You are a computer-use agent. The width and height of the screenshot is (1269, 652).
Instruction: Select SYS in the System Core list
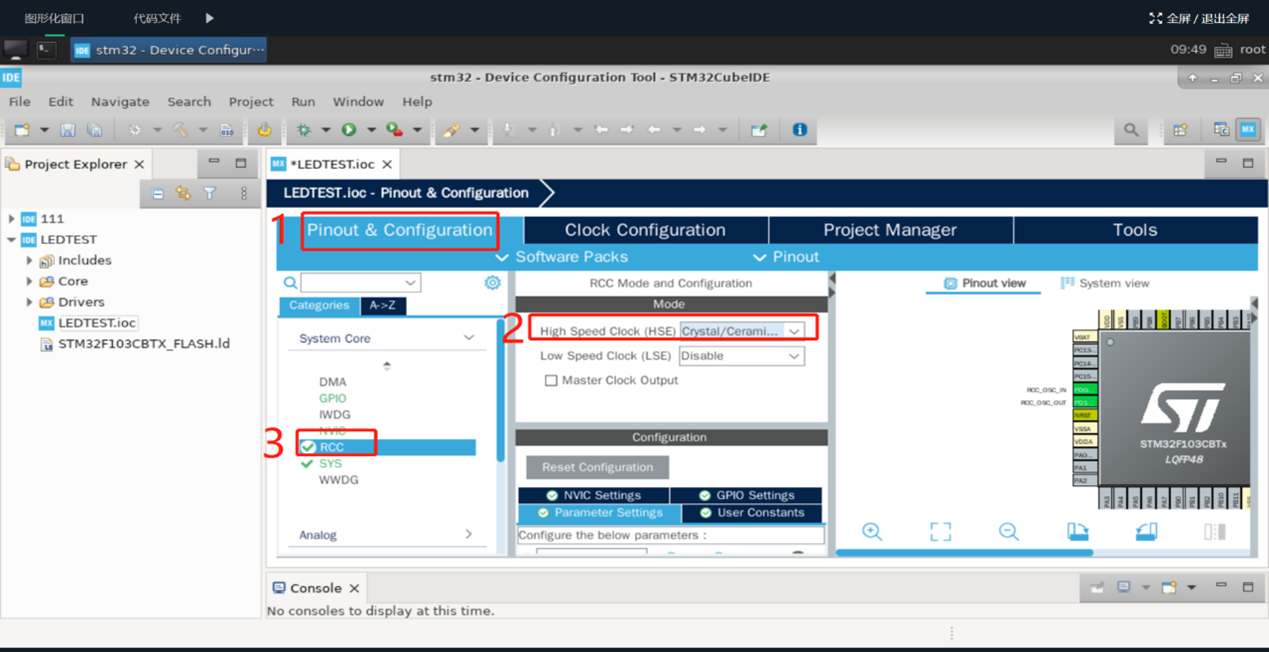pos(330,464)
